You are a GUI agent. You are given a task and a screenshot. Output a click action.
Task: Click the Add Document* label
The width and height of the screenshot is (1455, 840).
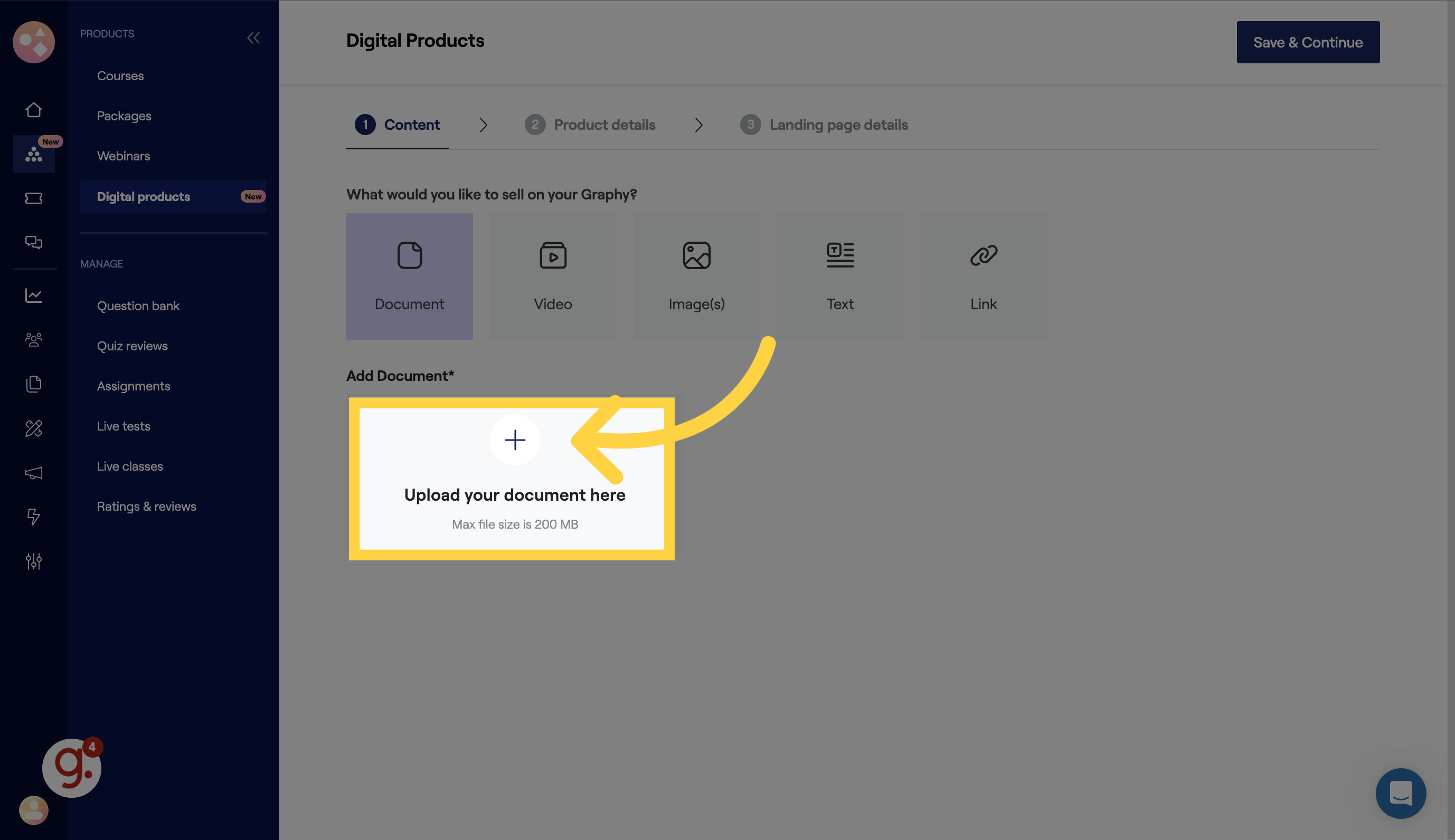400,376
